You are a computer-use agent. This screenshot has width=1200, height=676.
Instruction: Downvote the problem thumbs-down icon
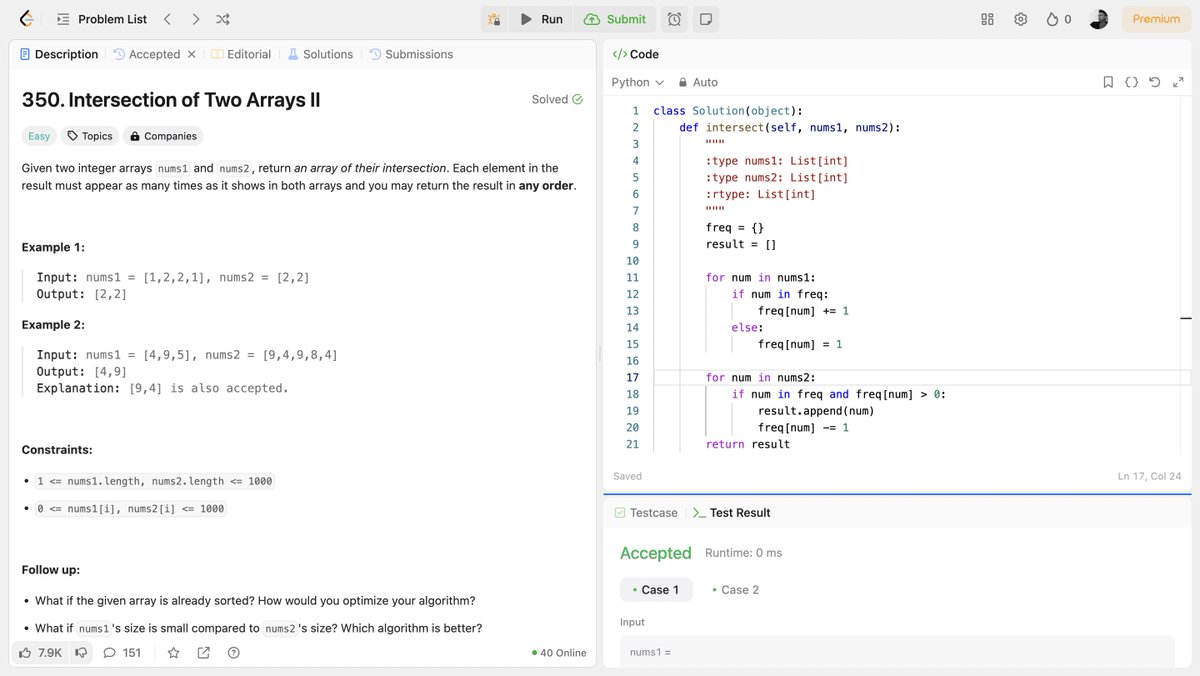tap(81, 653)
